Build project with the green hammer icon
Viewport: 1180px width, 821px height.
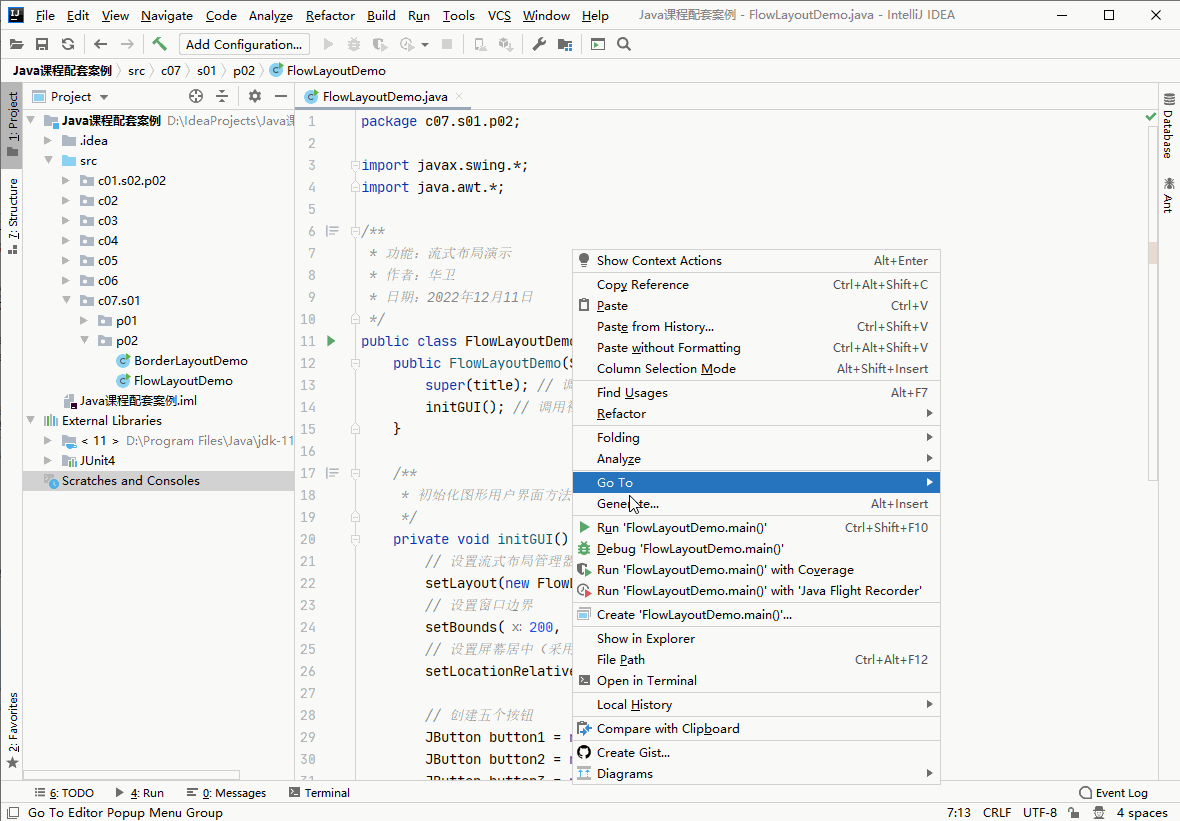pos(160,44)
